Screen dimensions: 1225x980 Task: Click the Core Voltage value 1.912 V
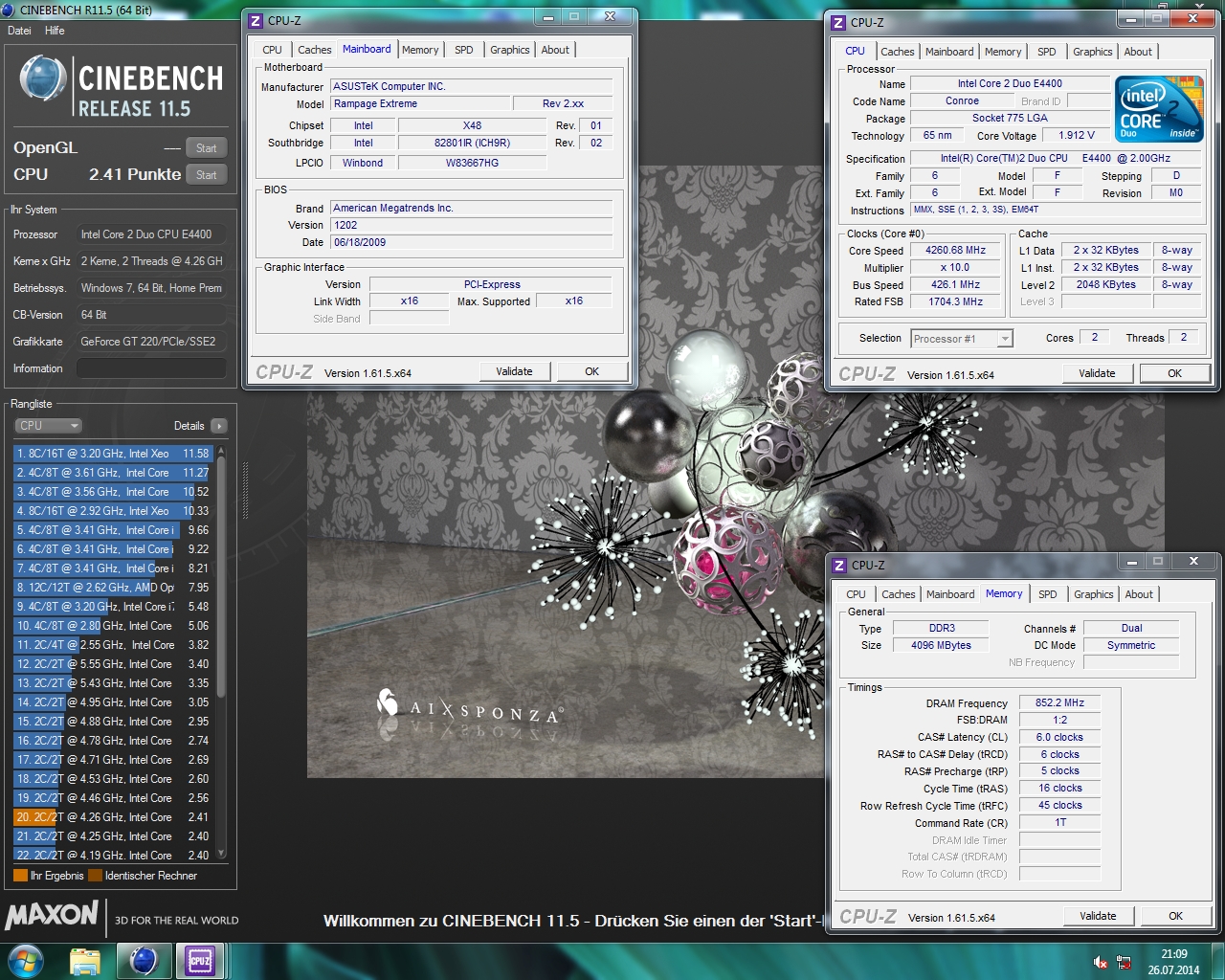point(1077,135)
